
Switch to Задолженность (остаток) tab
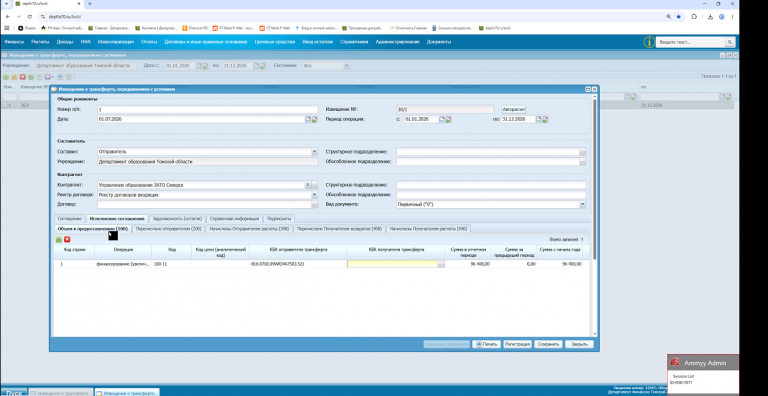coord(177,219)
